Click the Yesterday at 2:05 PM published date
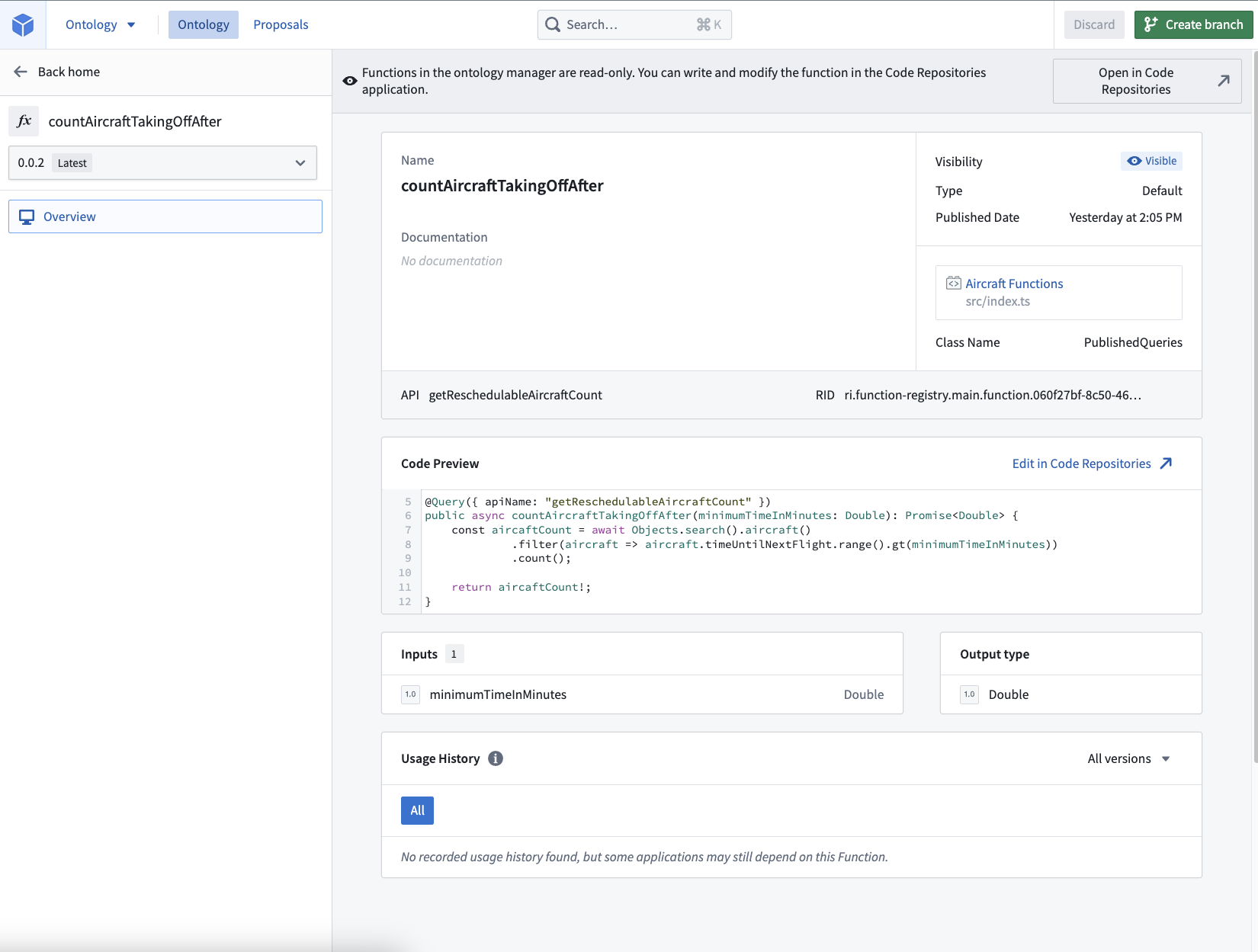 click(1125, 217)
